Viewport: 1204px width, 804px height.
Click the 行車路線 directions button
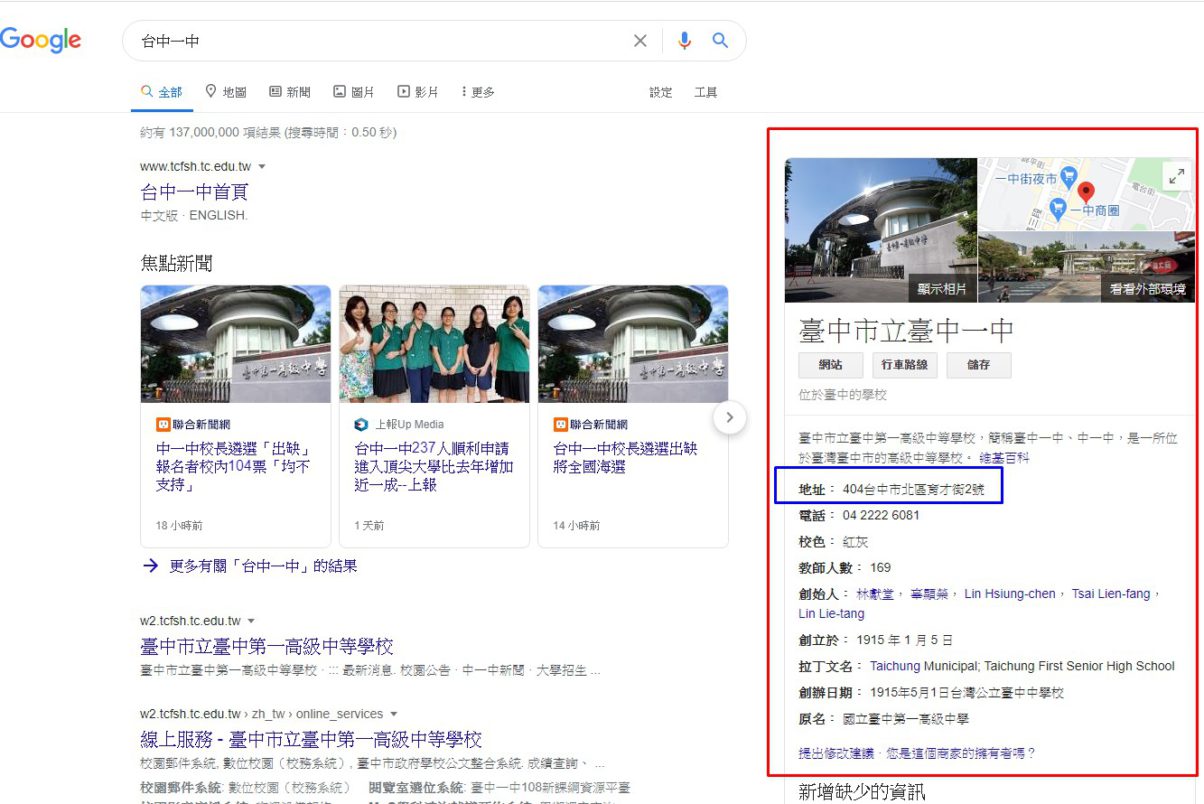point(904,365)
